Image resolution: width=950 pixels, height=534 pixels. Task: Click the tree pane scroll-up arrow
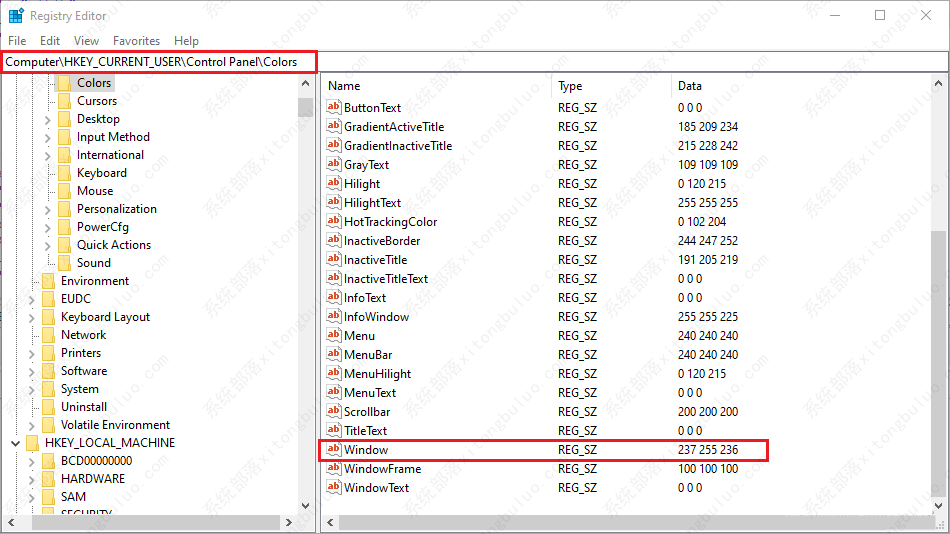(x=305, y=84)
